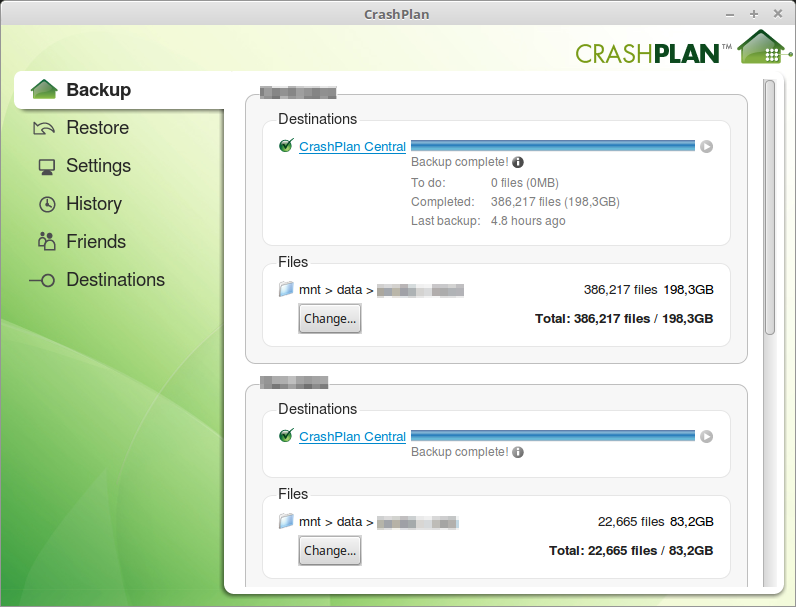Click green checkmark beside first CrashPlan Central
The width and height of the screenshot is (796, 607).
pyautogui.click(x=286, y=146)
